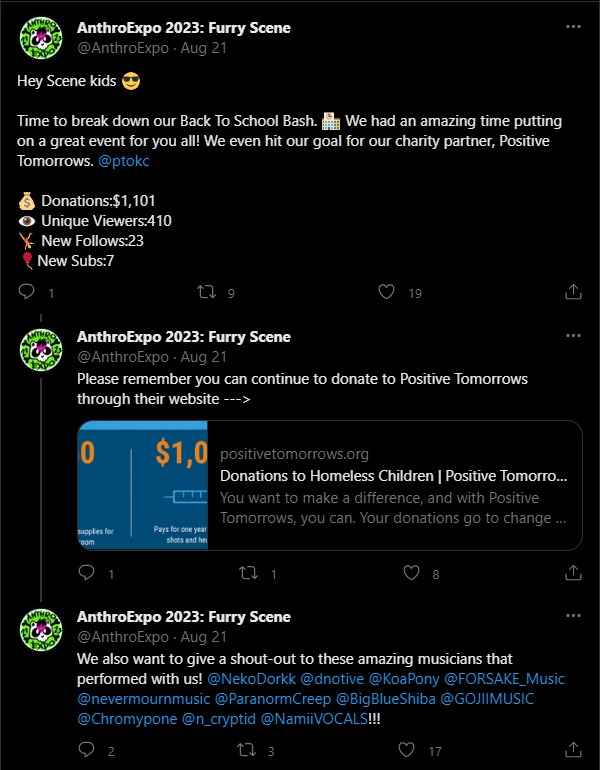Viewport: 600px width, 770px height.
Task: Share the musicians shout-out tweet
Action: tap(574, 750)
